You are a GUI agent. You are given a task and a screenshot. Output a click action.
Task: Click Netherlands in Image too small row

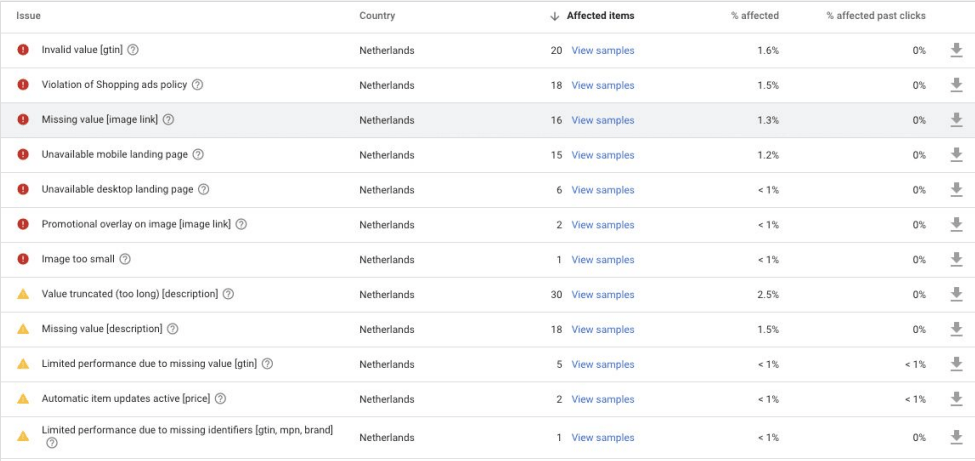[386, 259]
